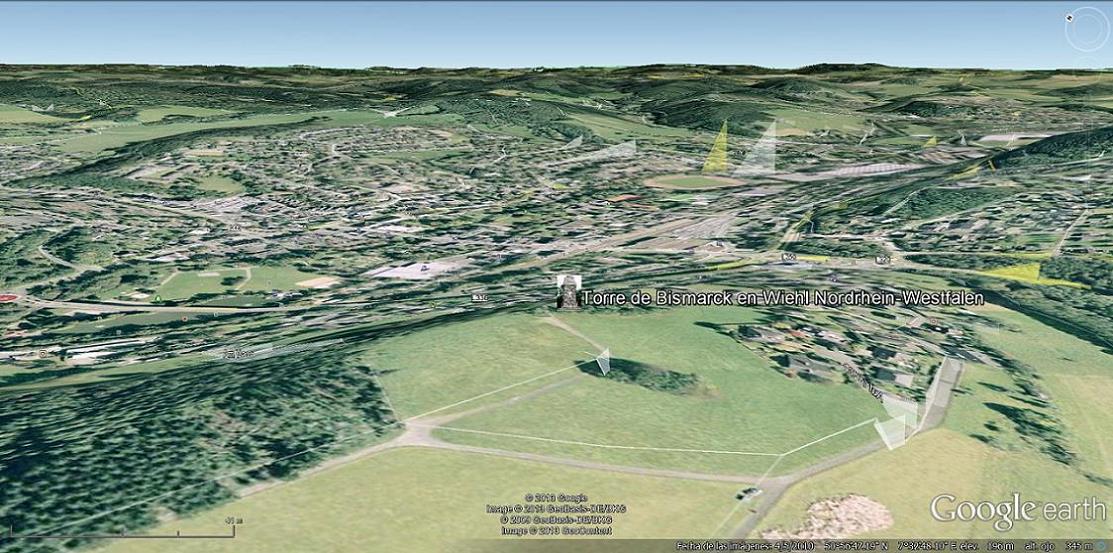Click the Google Earth logo
Viewport: 1113px width, 553px height.
[x=1017, y=510]
